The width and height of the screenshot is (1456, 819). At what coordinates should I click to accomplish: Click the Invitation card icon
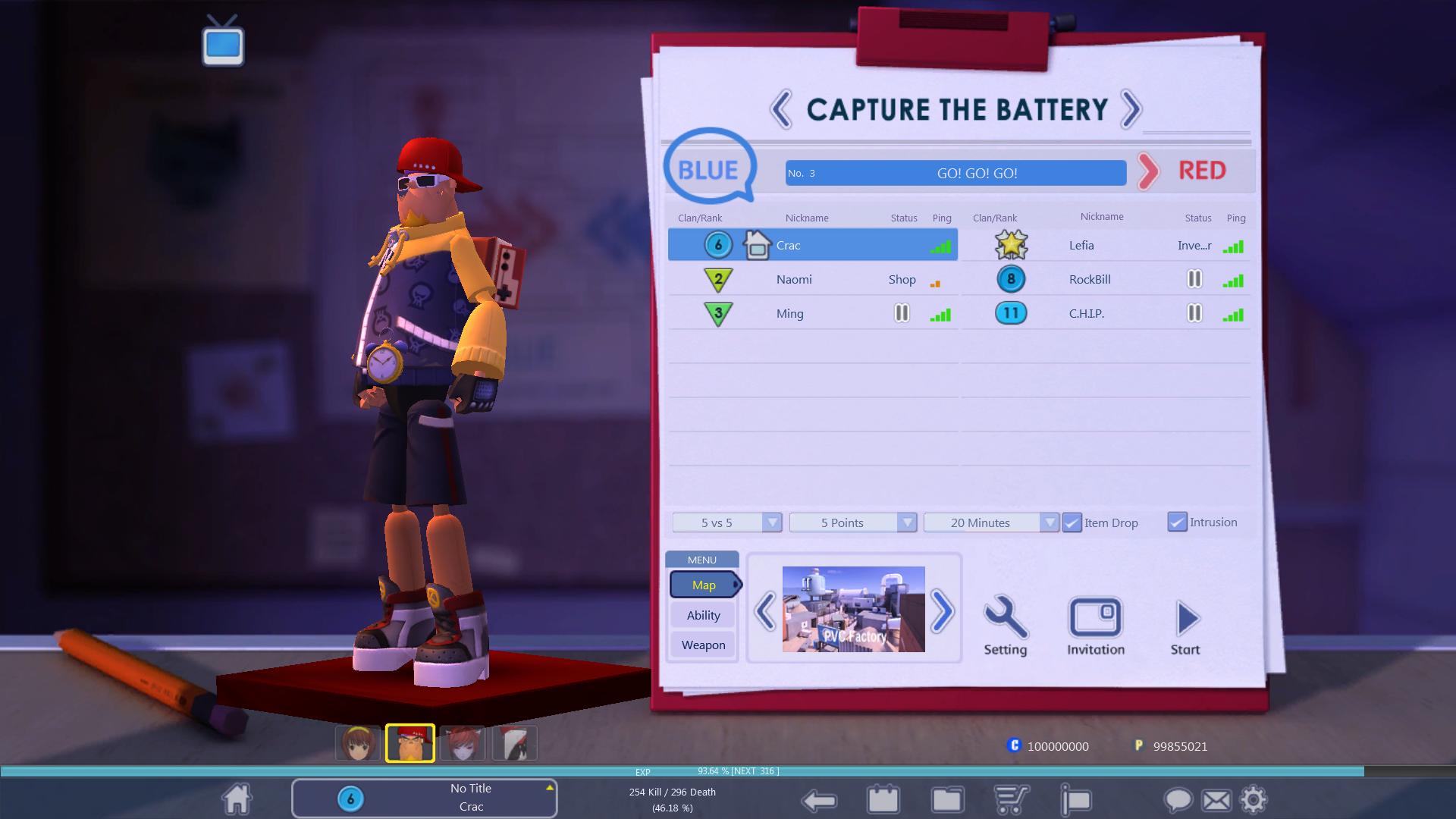pos(1095,617)
